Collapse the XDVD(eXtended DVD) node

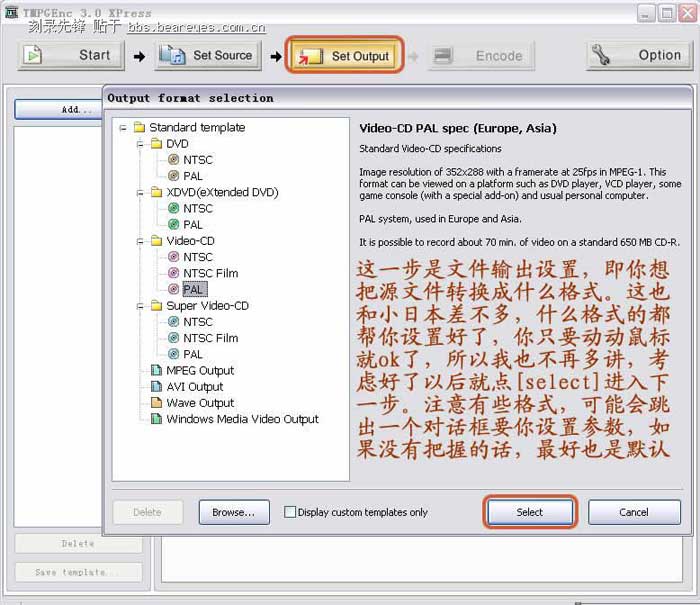(140, 192)
